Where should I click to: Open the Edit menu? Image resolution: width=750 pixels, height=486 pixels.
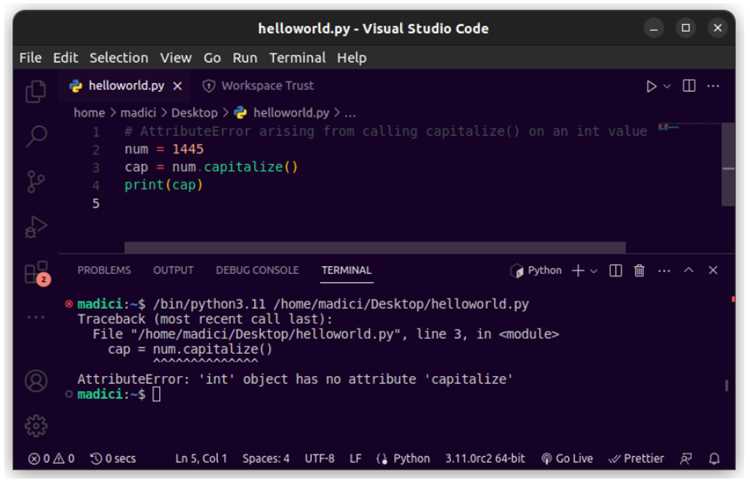click(66, 58)
